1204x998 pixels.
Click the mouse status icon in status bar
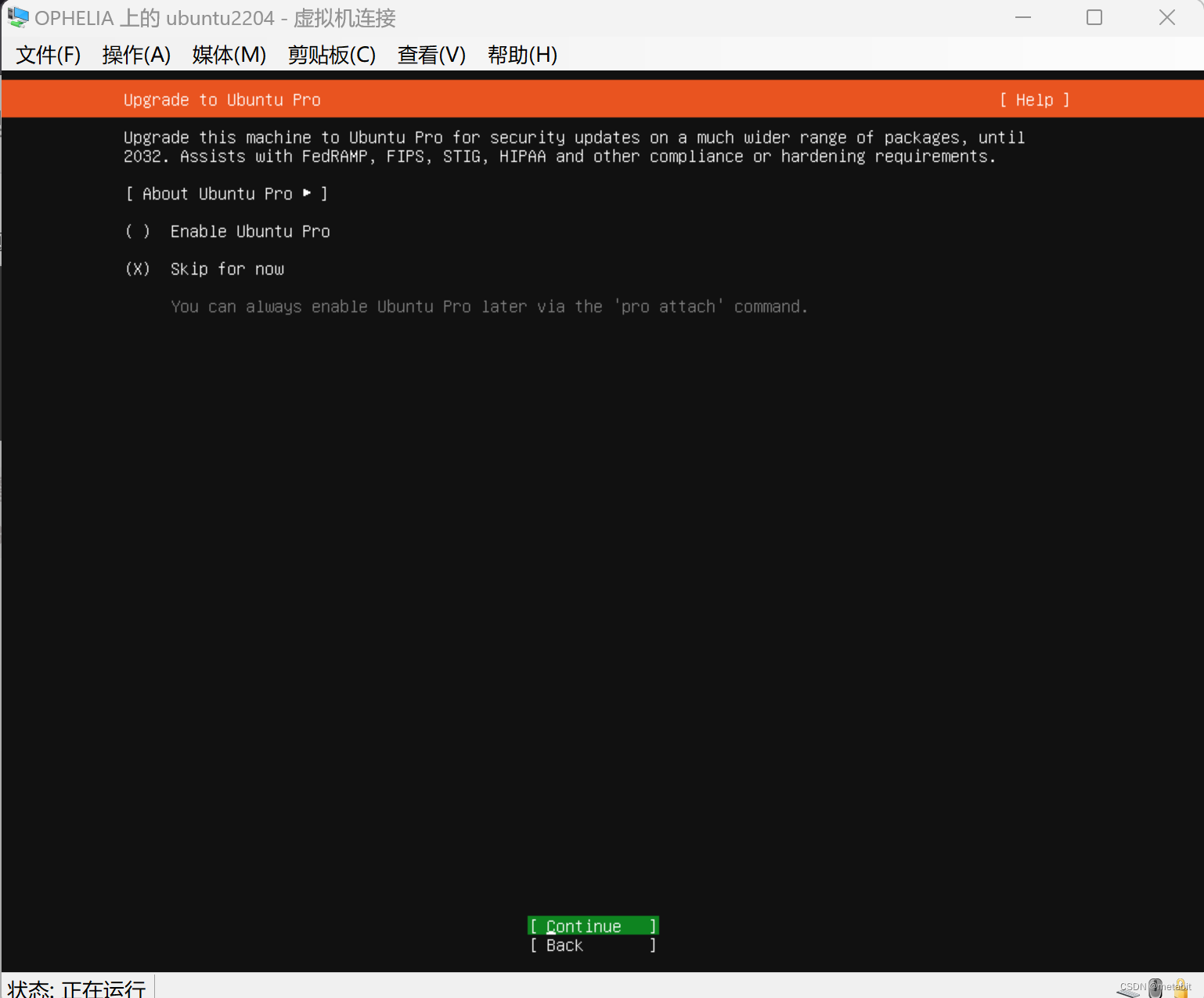(1155, 989)
